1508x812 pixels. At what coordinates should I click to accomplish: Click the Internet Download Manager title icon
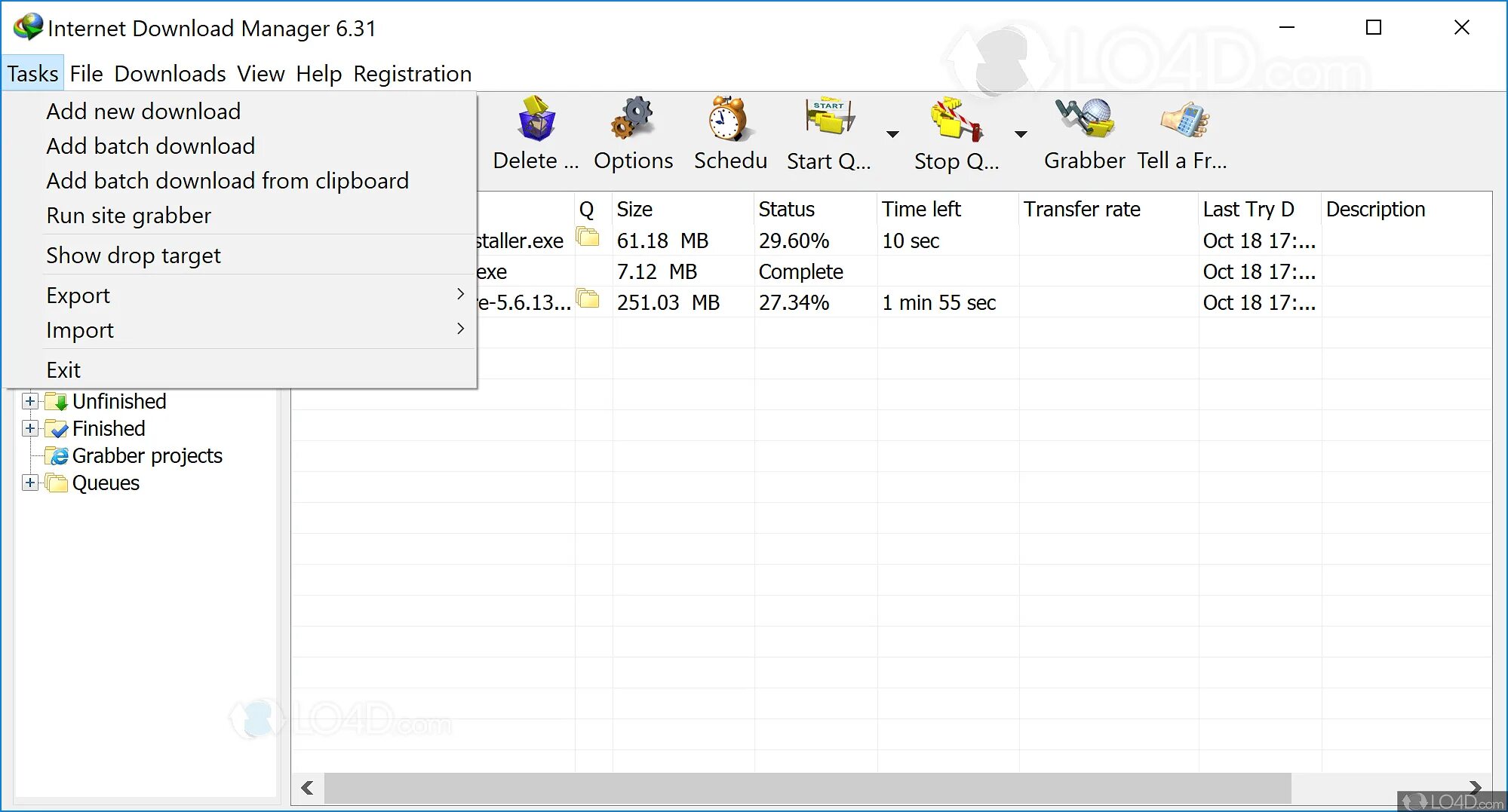click(28, 27)
